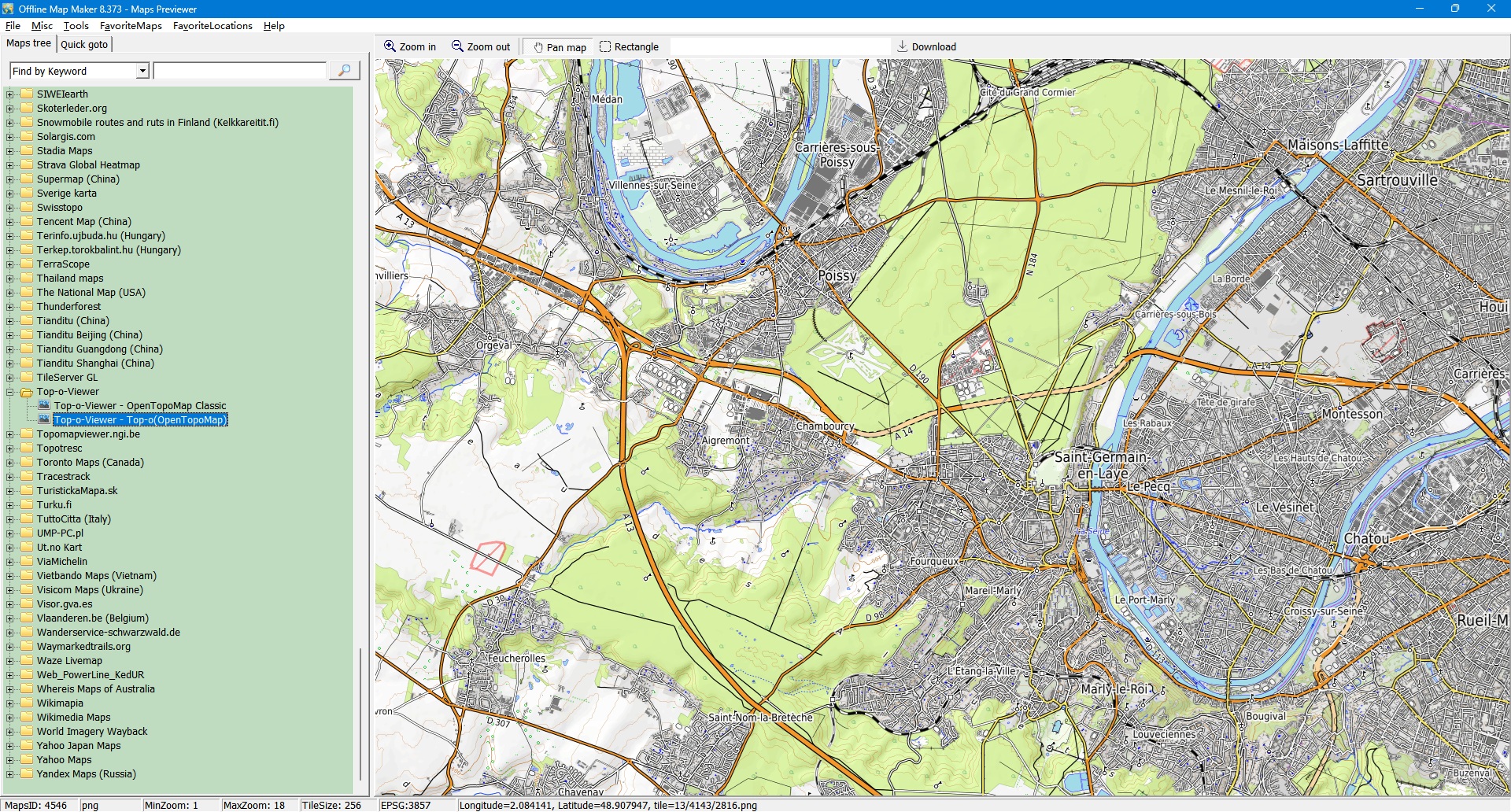Image resolution: width=1511 pixels, height=812 pixels.
Task: Expand the Strava Global Heatmap node
Action: 10,165
